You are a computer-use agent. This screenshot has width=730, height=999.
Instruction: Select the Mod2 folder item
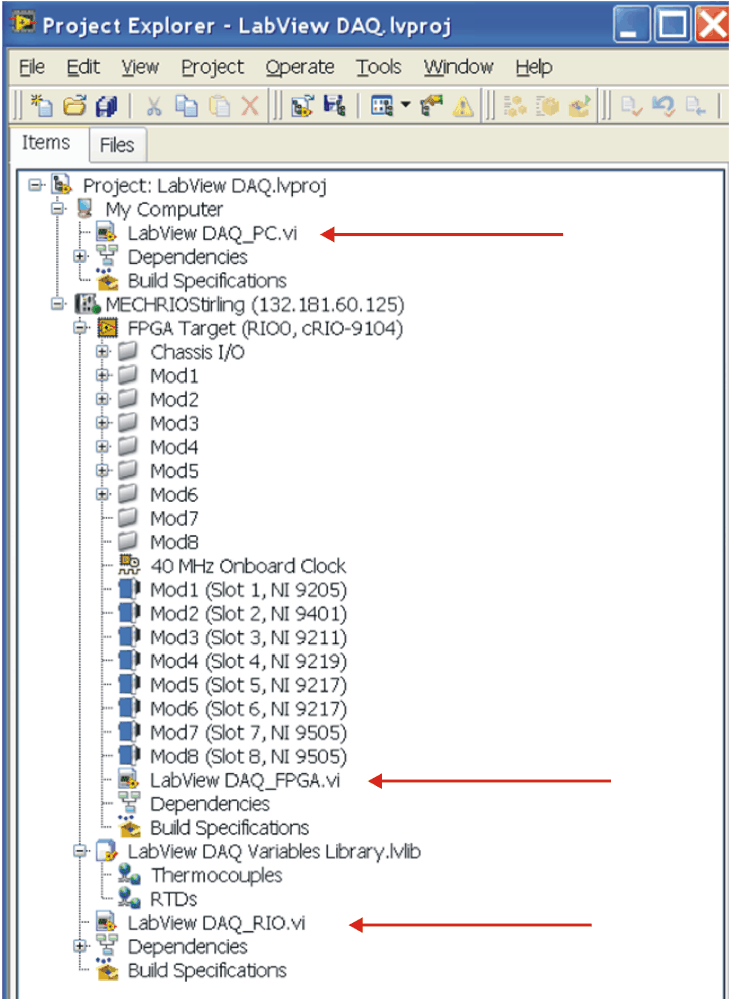point(174,399)
